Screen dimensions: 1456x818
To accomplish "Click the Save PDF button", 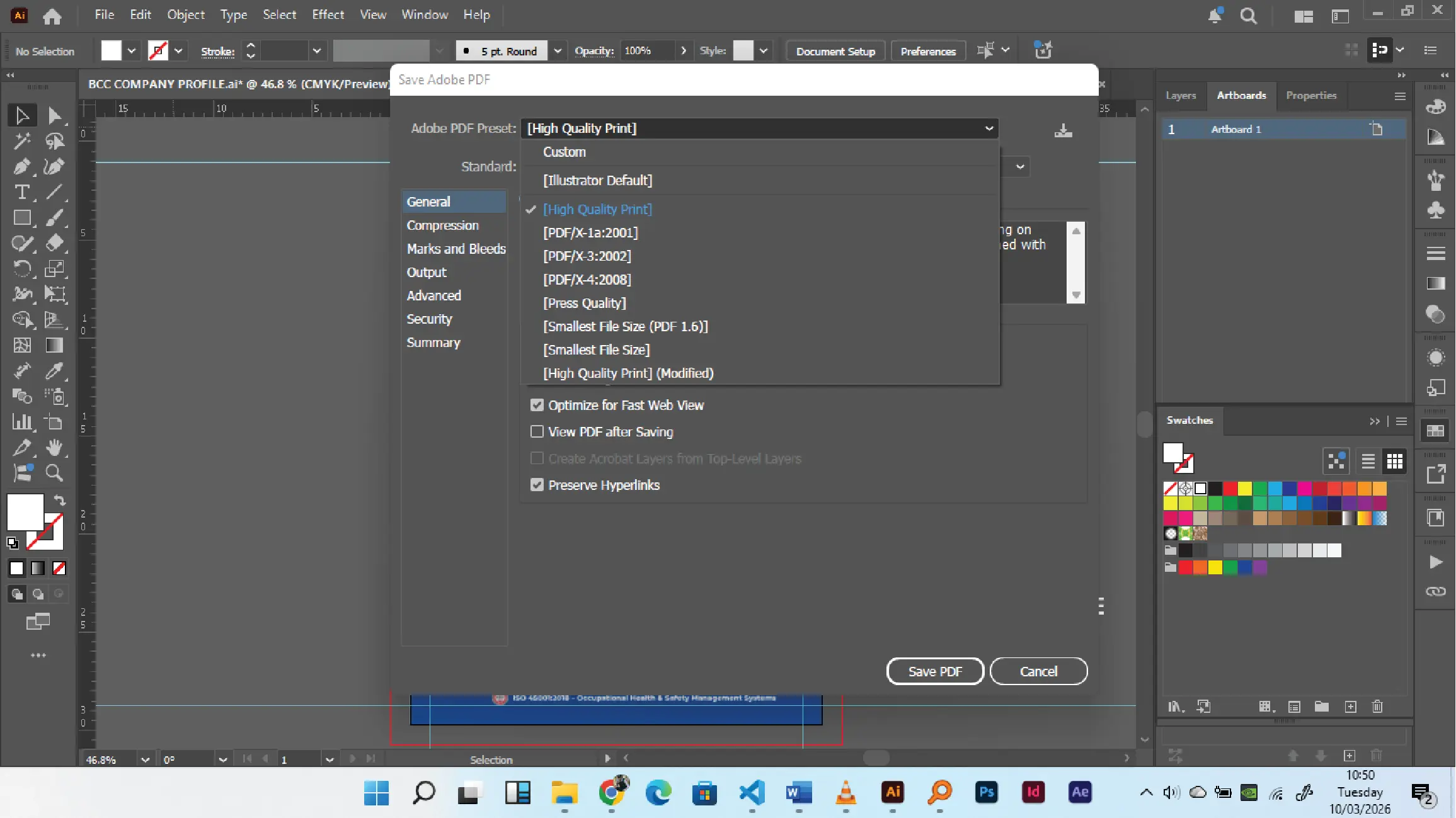I will [934, 671].
